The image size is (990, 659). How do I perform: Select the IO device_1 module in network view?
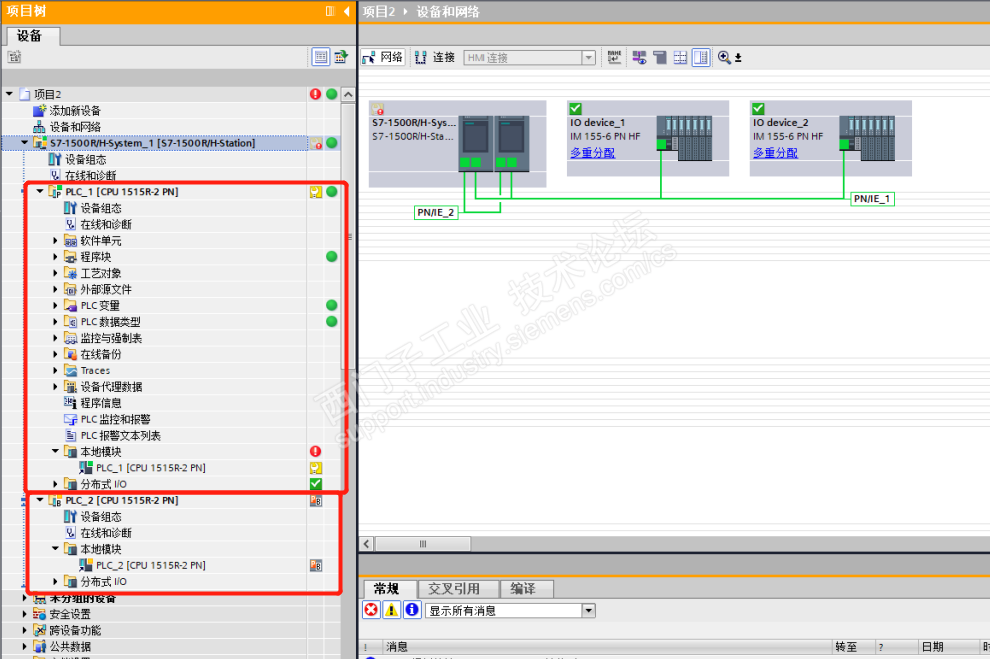(648, 138)
